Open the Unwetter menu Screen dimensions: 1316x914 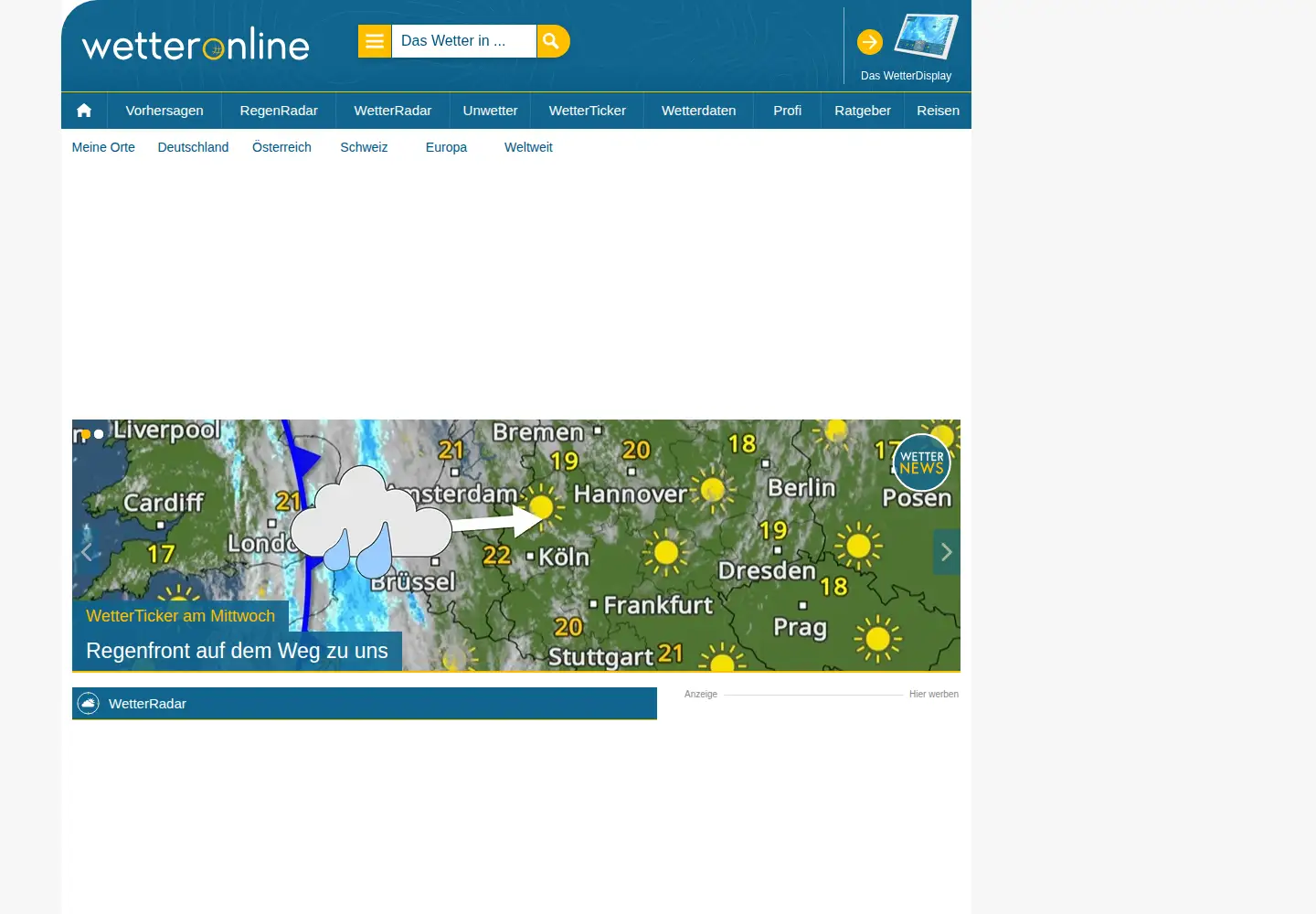490,111
